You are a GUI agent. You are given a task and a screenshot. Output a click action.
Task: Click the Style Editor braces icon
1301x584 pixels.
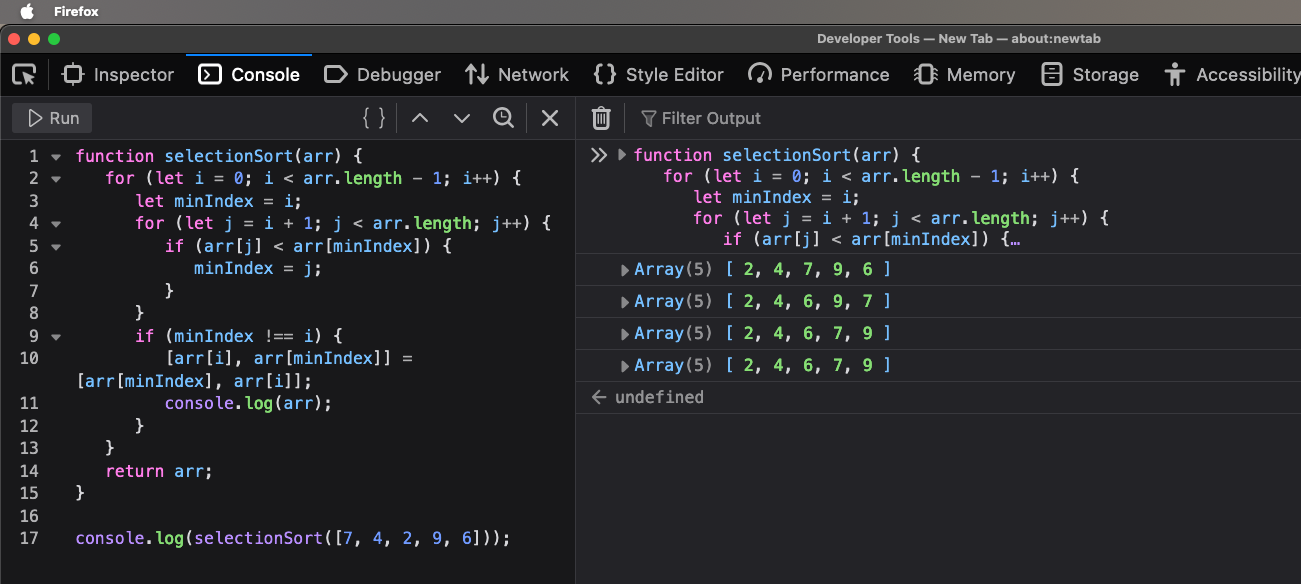click(604, 74)
